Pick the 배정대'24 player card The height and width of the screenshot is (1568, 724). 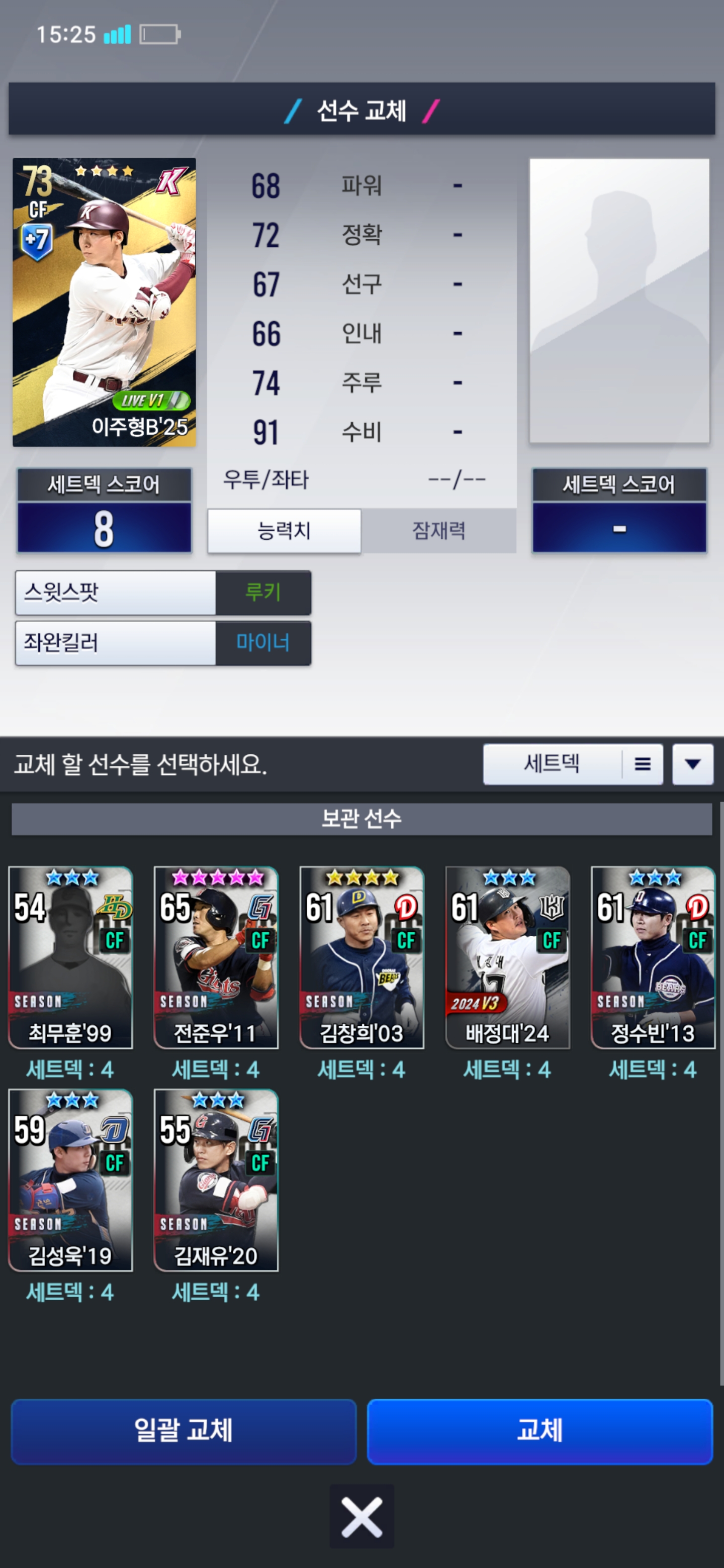point(507,957)
